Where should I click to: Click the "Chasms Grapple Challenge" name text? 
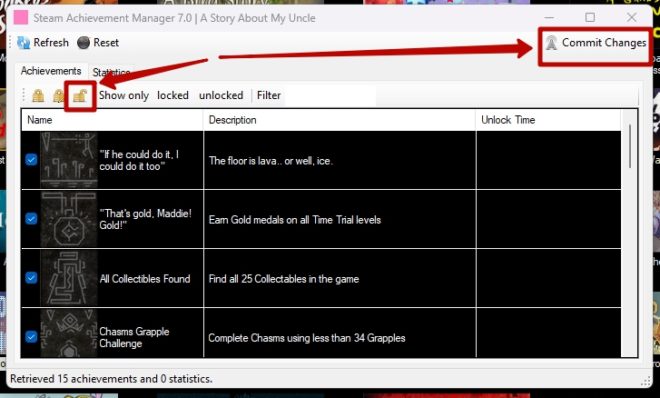134,337
